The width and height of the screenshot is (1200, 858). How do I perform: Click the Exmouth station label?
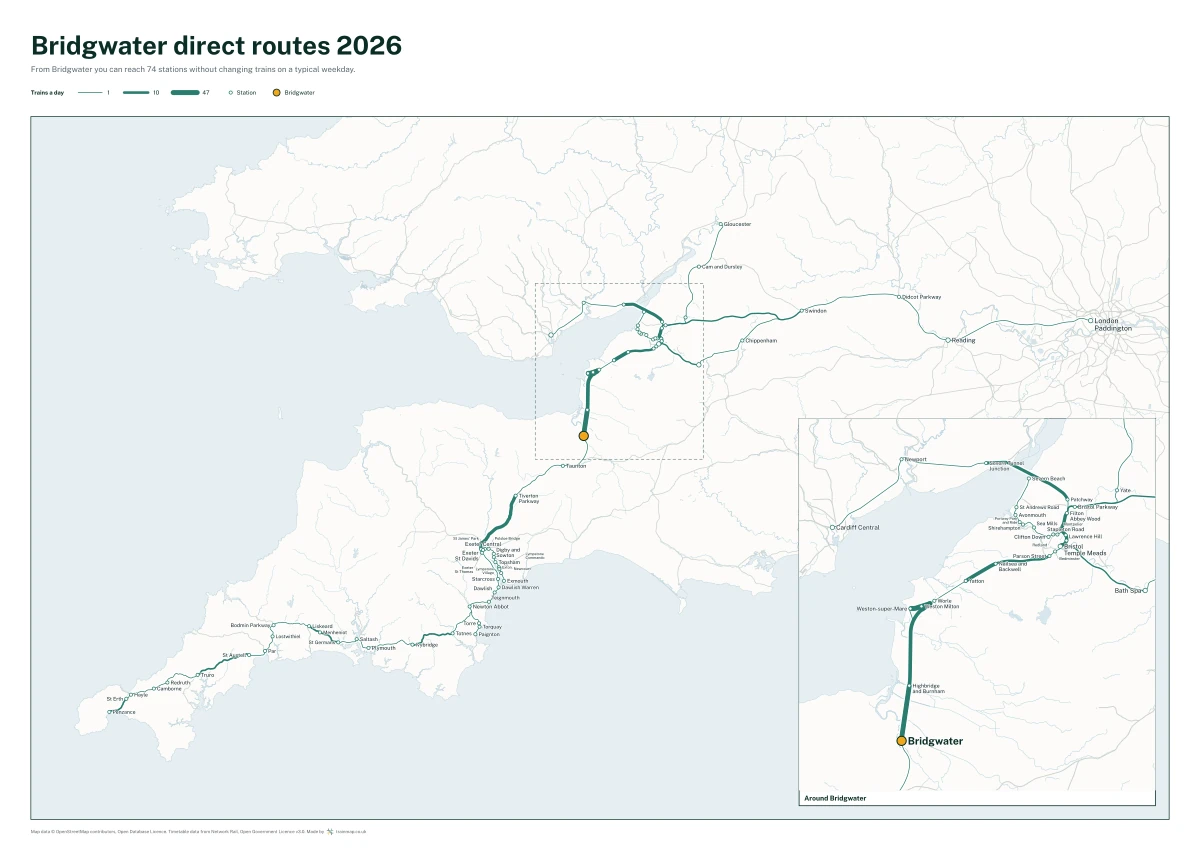pos(518,580)
